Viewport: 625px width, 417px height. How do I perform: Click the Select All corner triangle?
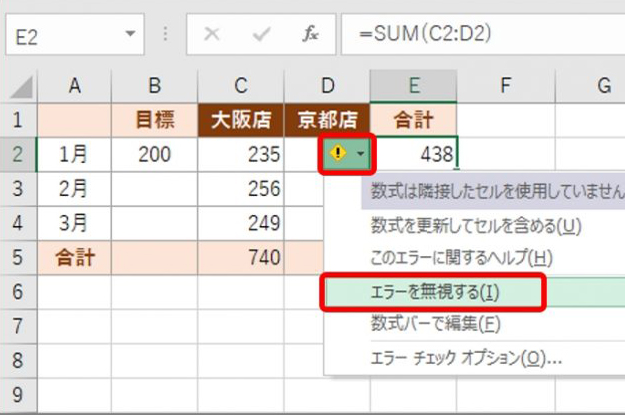click(x=21, y=87)
